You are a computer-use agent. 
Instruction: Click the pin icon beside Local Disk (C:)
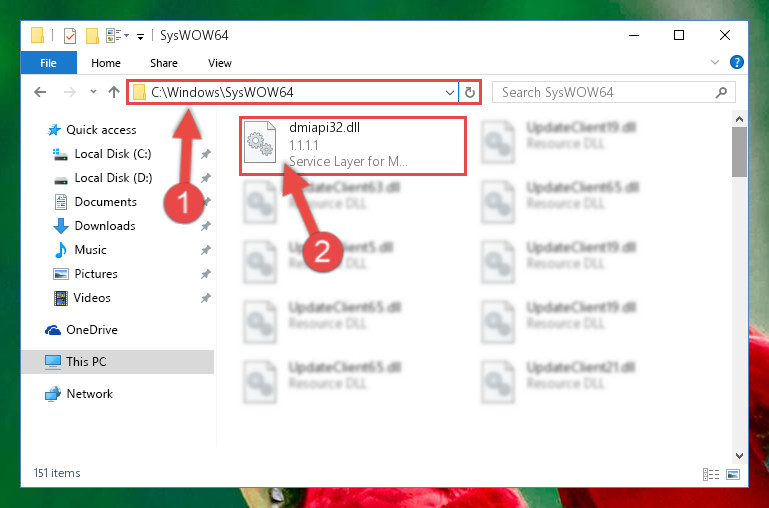205,154
